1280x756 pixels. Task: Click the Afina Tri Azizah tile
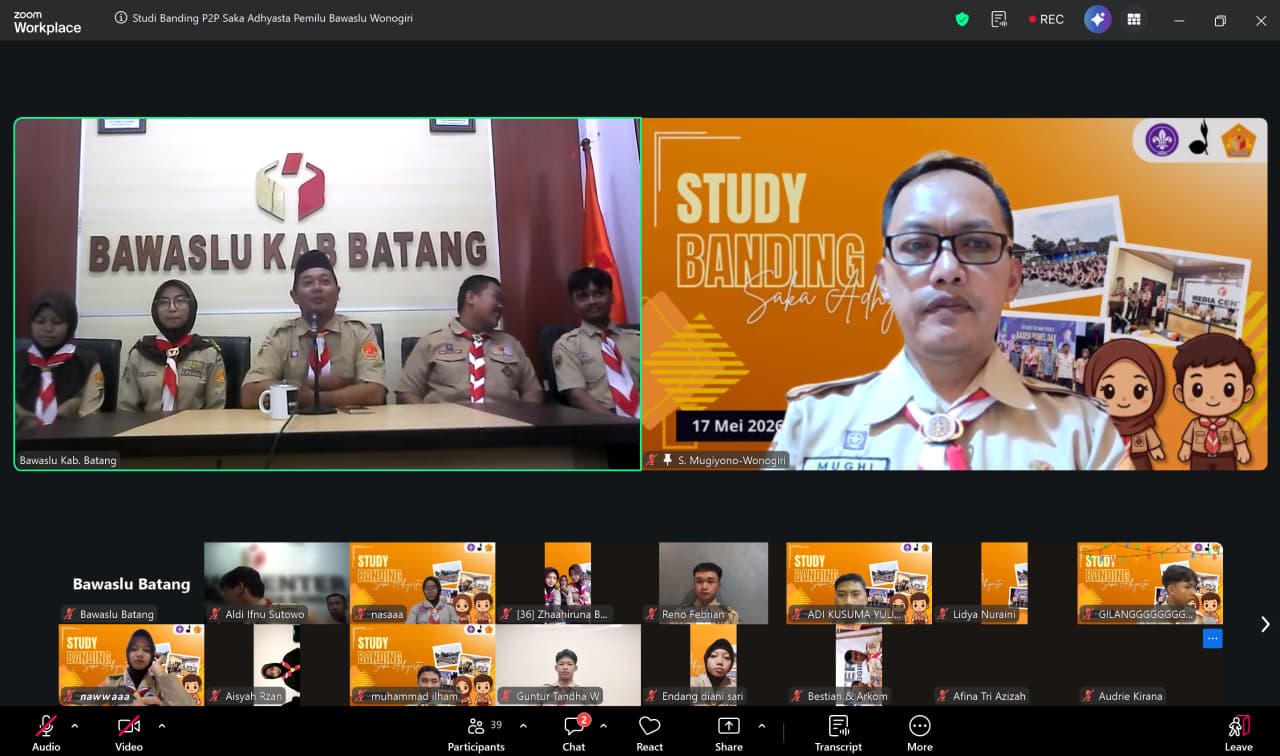click(1004, 665)
